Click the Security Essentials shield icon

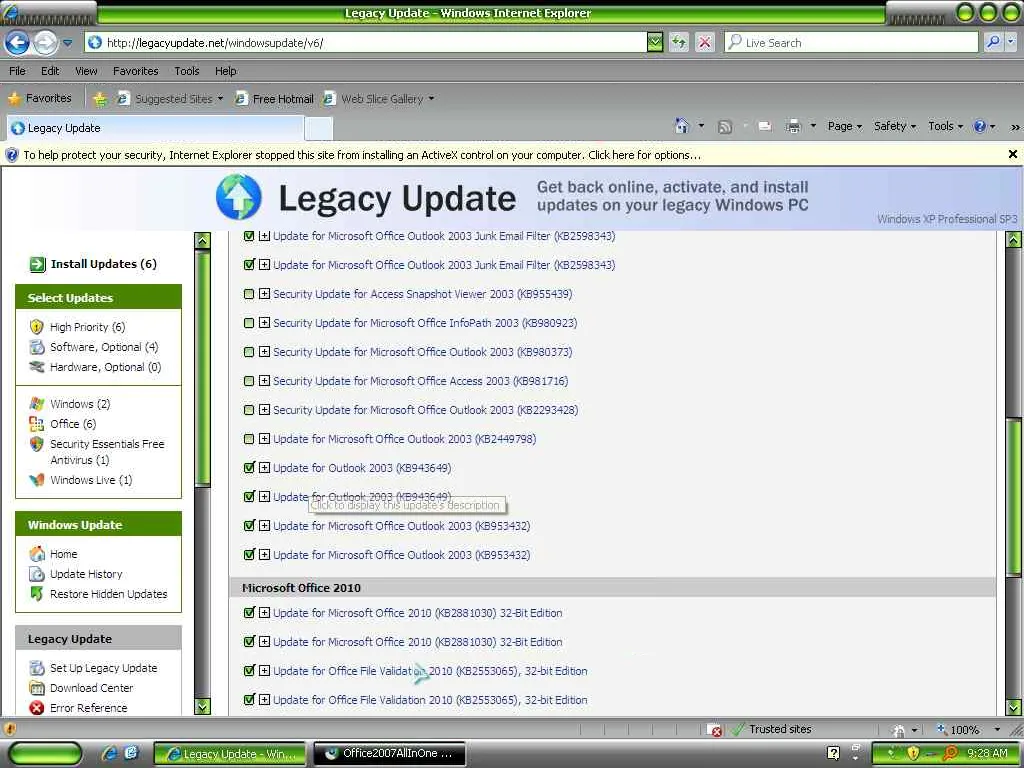(x=37, y=443)
